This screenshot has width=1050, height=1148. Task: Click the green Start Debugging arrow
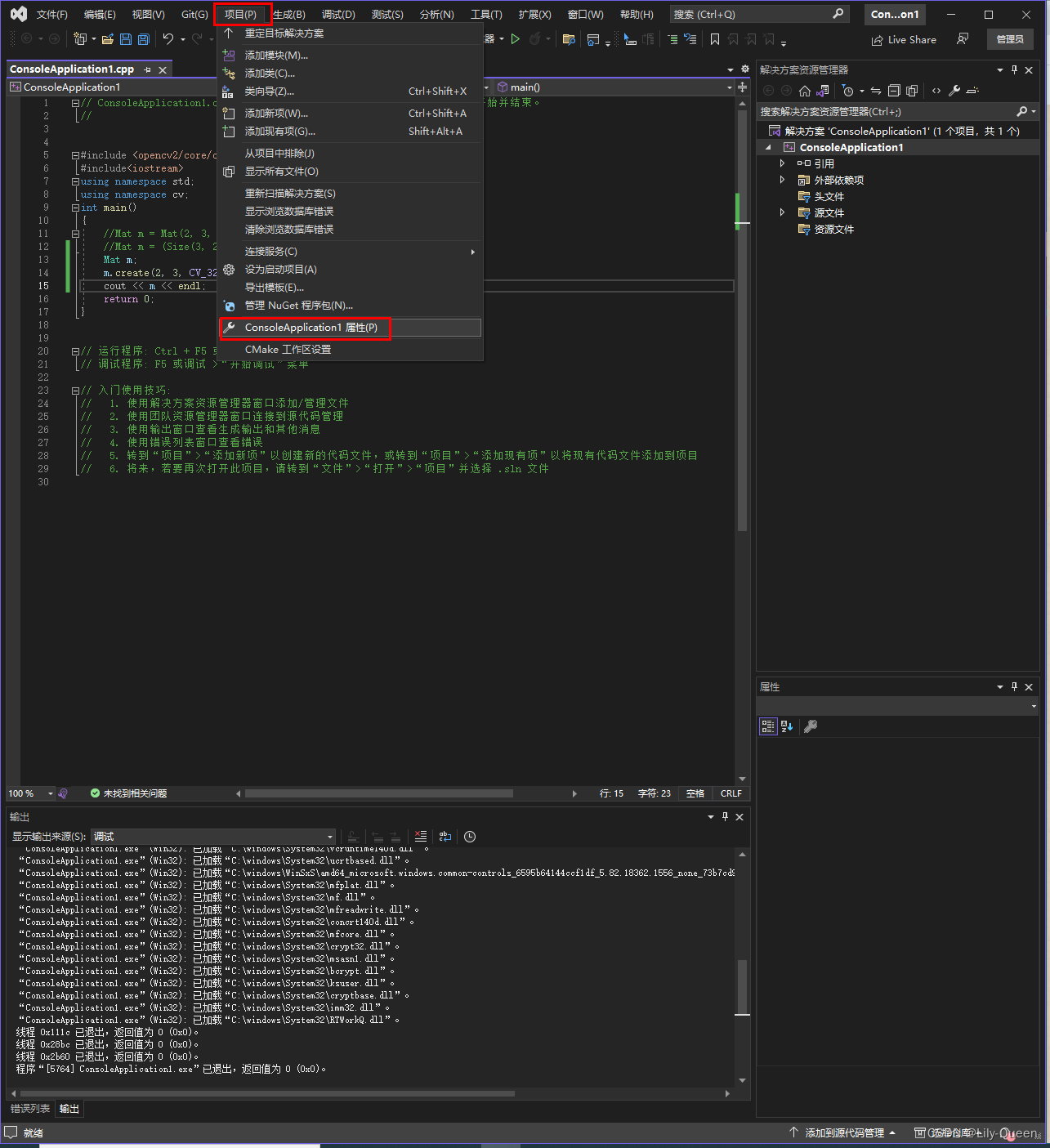(516, 39)
